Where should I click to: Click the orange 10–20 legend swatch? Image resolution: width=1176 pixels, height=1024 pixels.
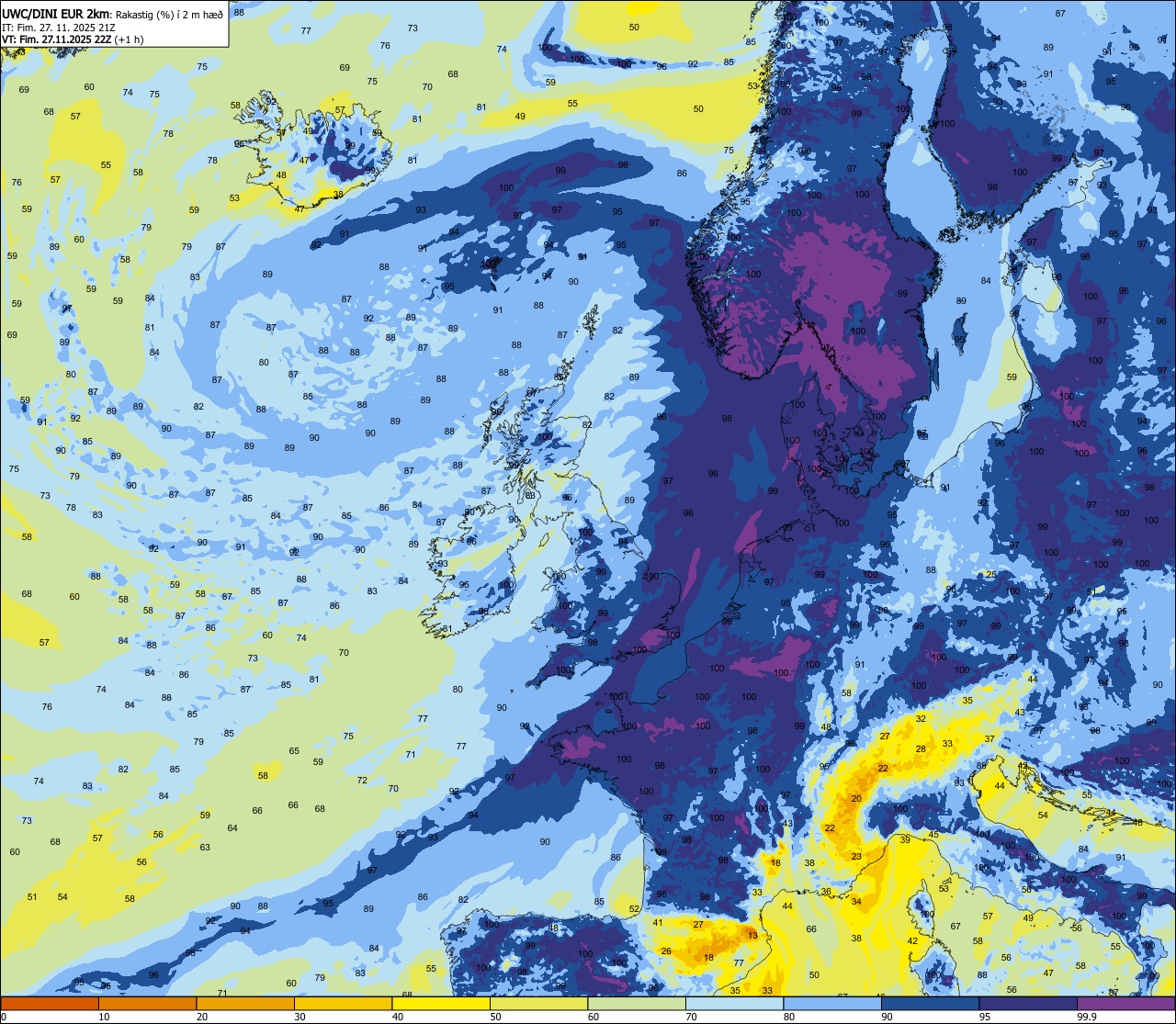click(147, 1004)
